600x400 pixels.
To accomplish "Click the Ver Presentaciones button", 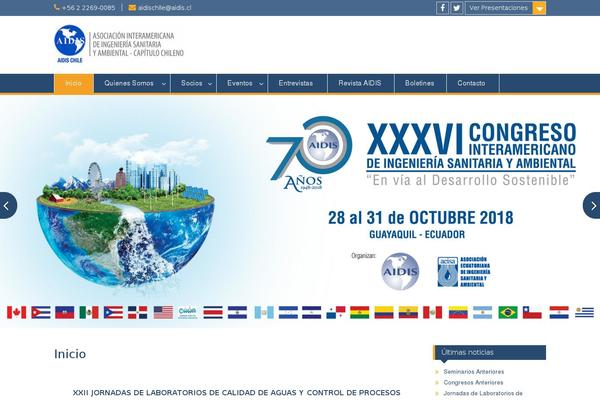I will [499, 8].
